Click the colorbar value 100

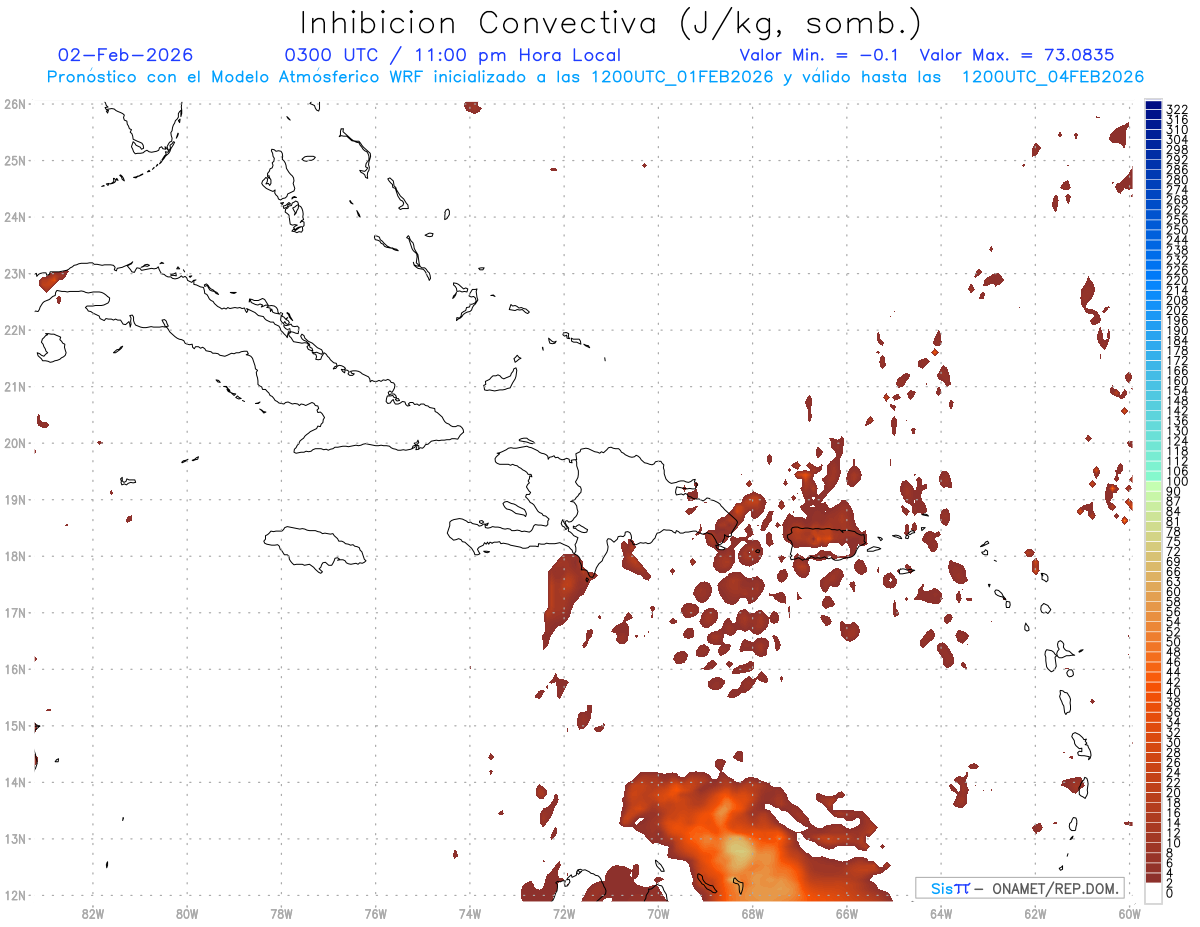coord(1177,482)
